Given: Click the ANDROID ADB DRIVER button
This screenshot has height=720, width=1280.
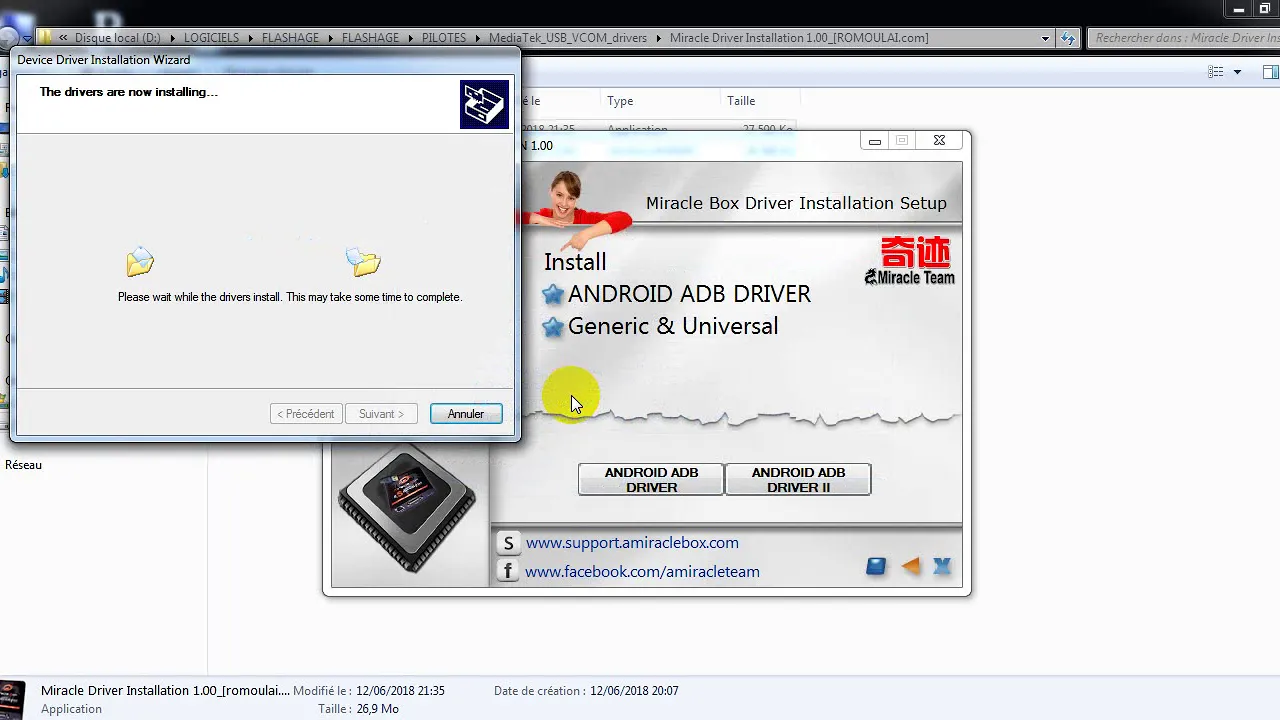Looking at the screenshot, I should click(x=651, y=480).
